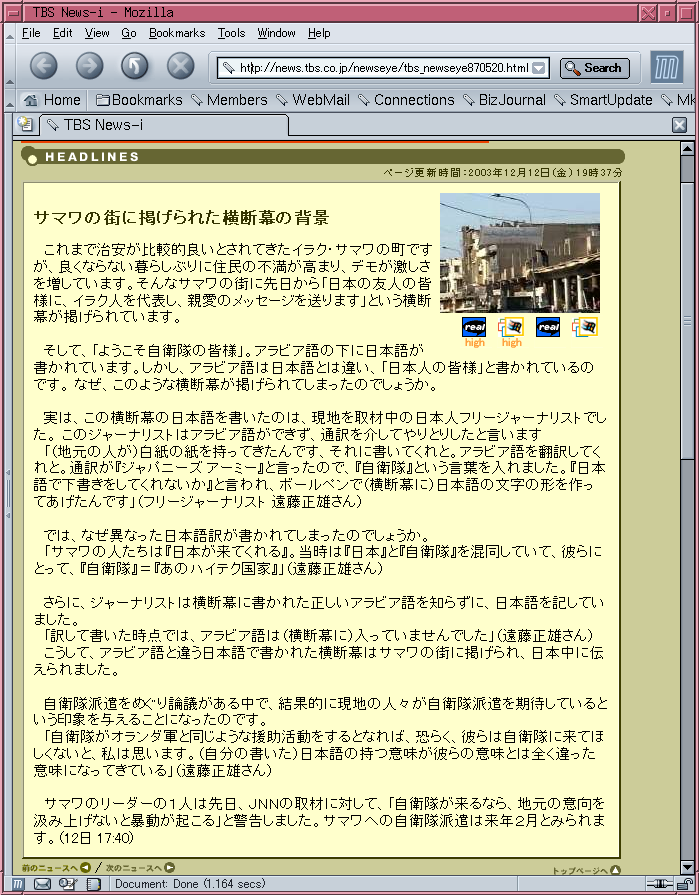Image resolution: width=699 pixels, height=895 pixels.
Task: Open the View menu
Action: (97, 33)
